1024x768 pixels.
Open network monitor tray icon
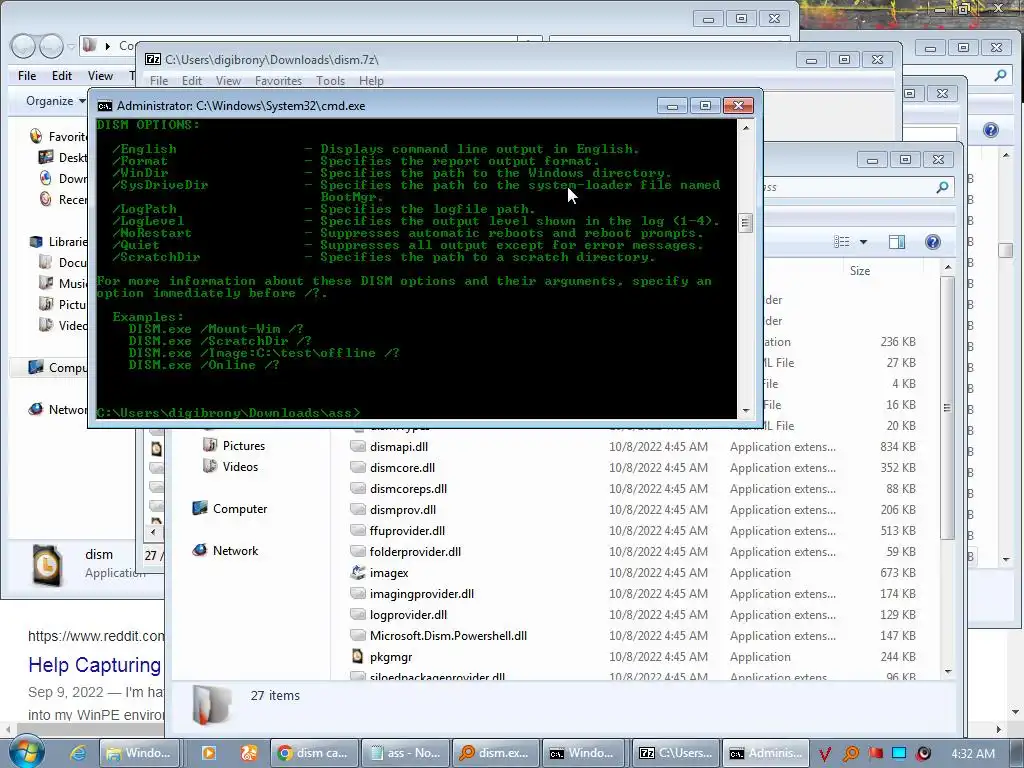(899, 754)
